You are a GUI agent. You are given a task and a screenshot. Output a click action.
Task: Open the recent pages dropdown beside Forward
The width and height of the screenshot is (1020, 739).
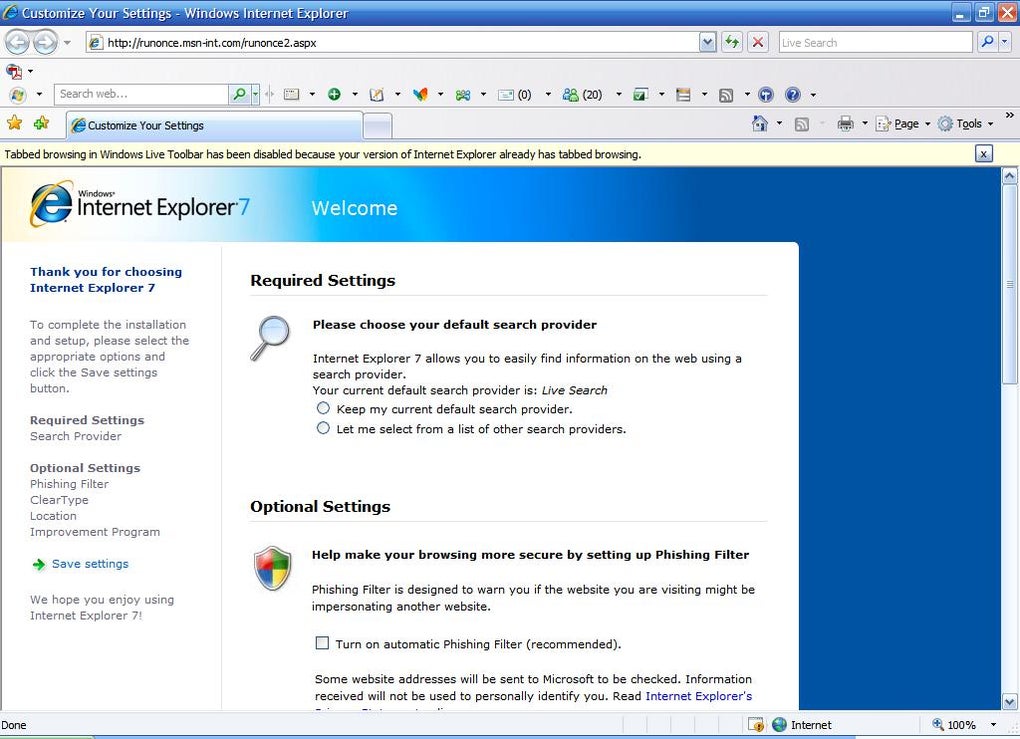(67, 43)
